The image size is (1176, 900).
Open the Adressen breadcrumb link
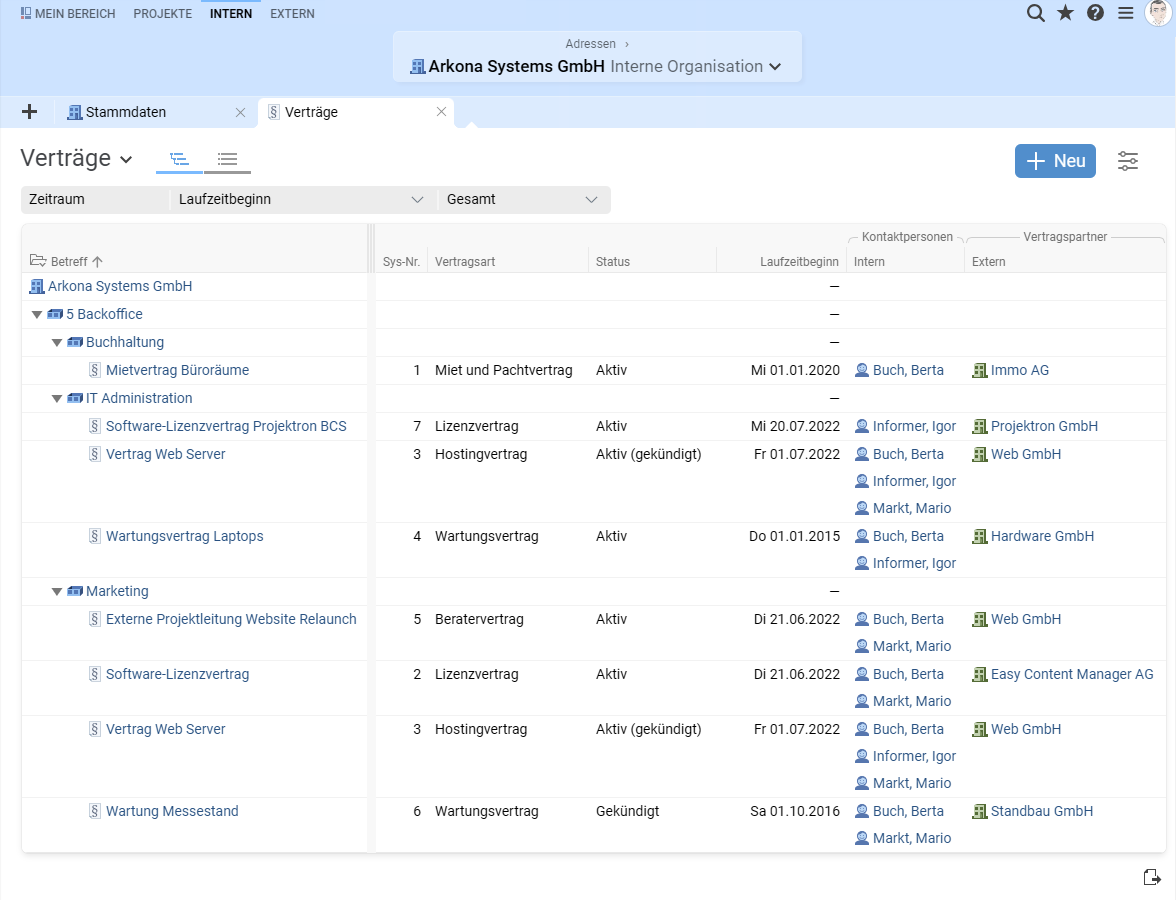coord(590,44)
